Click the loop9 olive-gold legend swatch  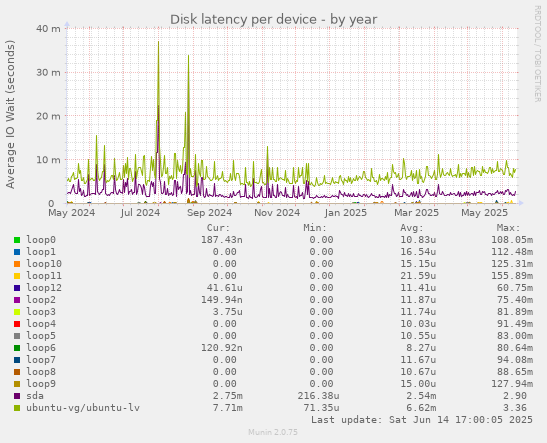point(17,384)
